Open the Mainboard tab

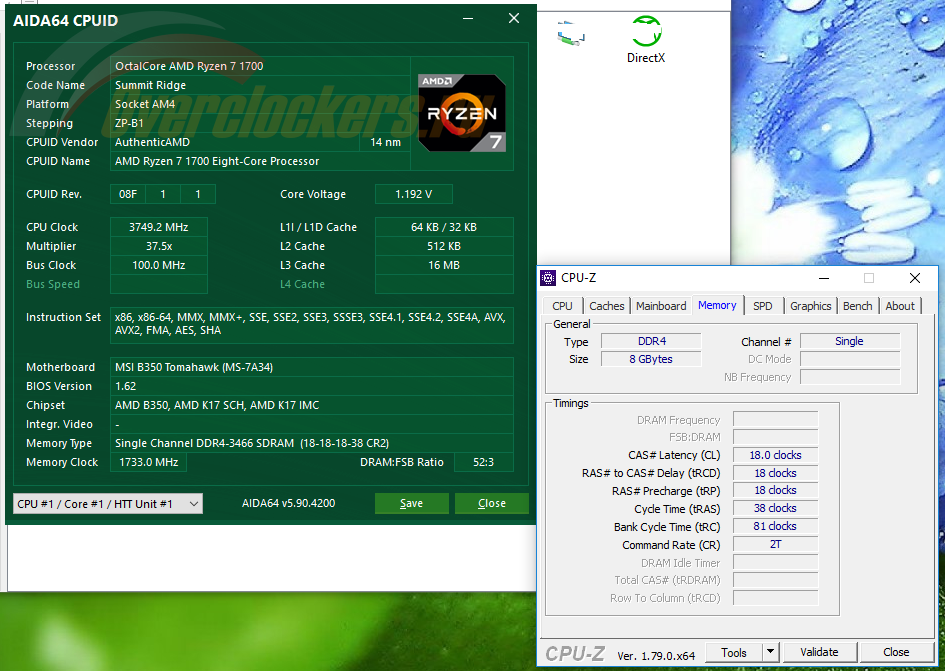pyautogui.click(x=661, y=306)
